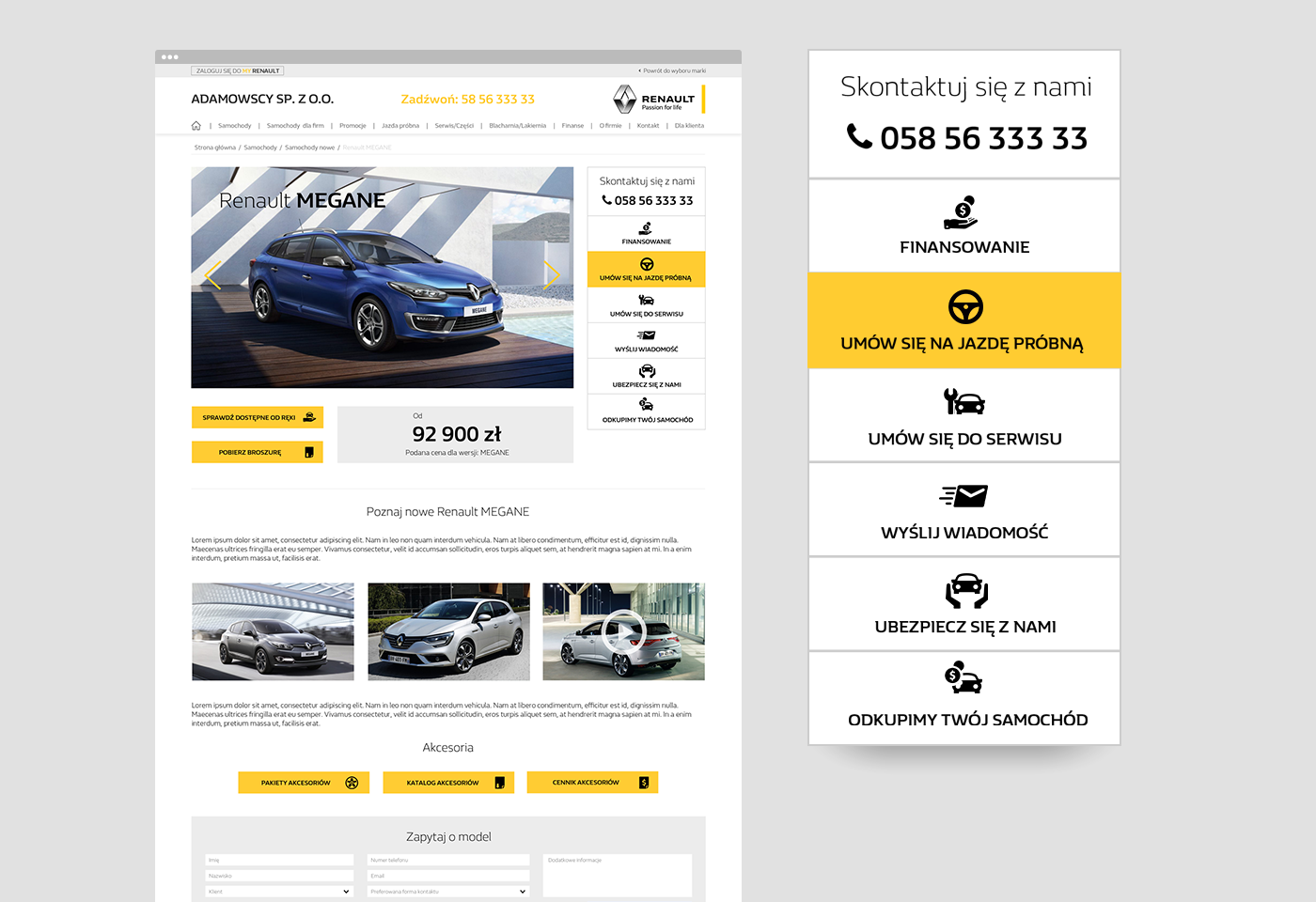Click the large wrench-and-car icon in the enlarged panel
The height and width of the screenshot is (902, 1316).
point(964,401)
